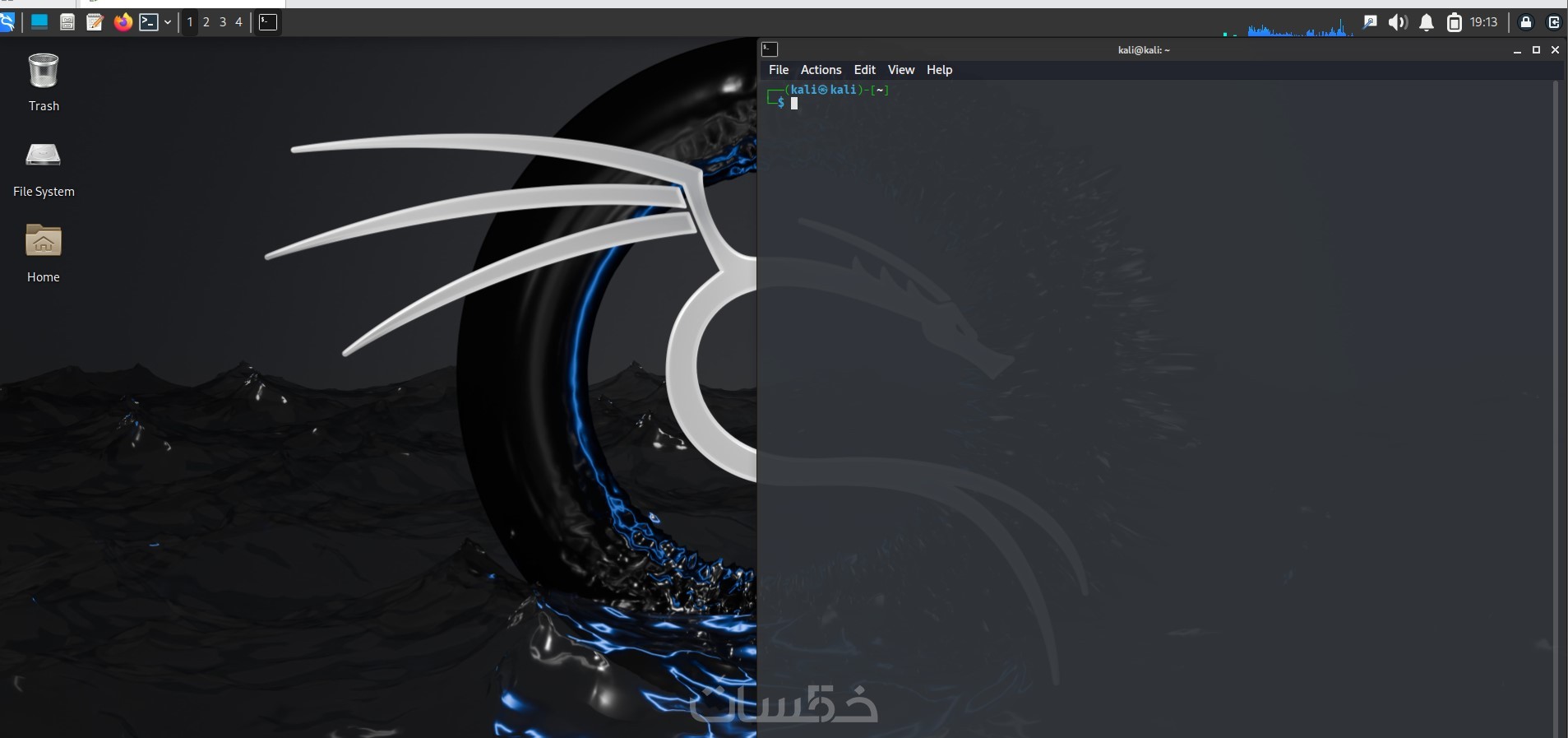Viewport: 1568px width, 738px height.
Task: Switch to workspace 3
Action: (x=223, y=22)
